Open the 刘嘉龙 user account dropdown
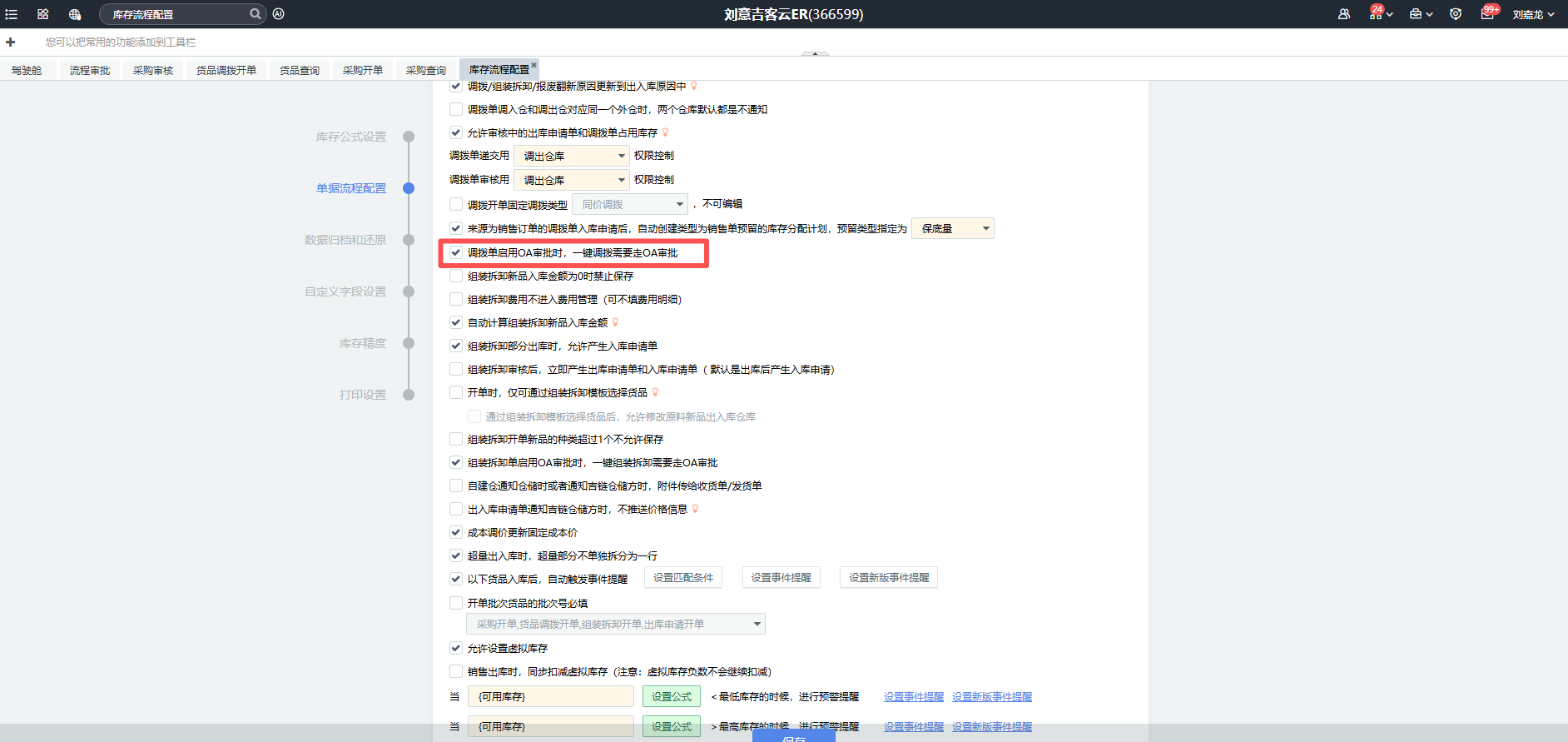 [1533, 14]
